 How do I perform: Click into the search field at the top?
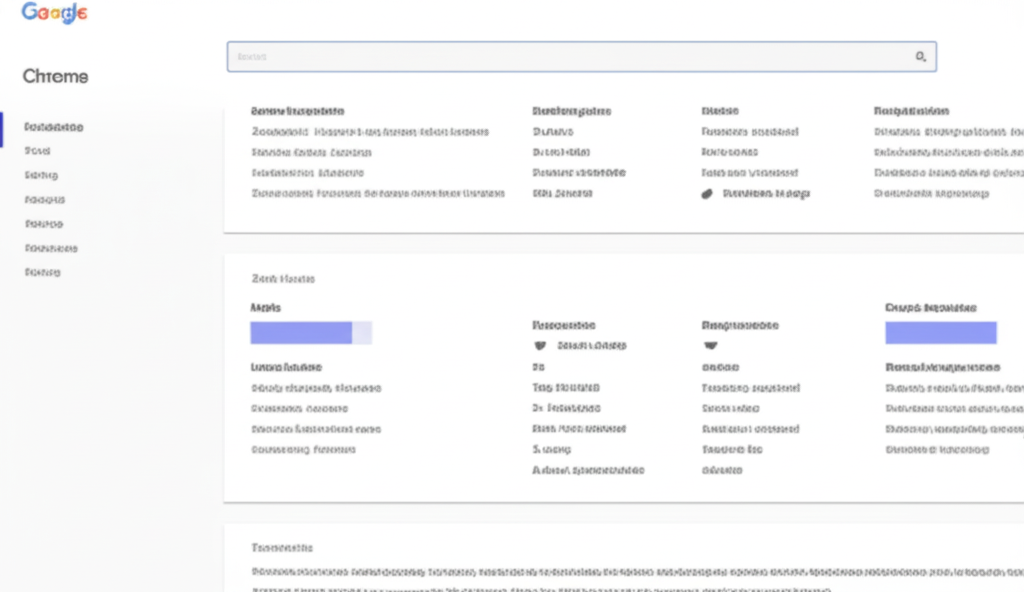pos(581,57)
